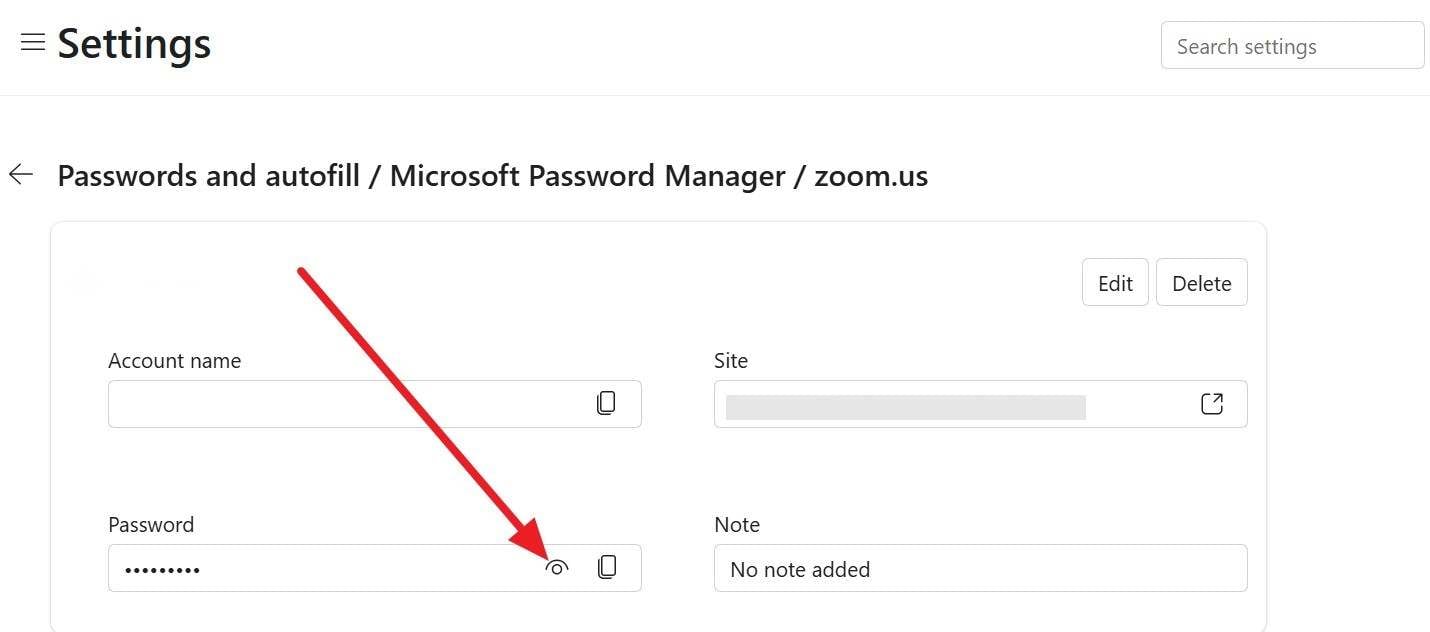Open the site link in new tab
Screen dimensions: 1430x632
tap(1211, 403)
